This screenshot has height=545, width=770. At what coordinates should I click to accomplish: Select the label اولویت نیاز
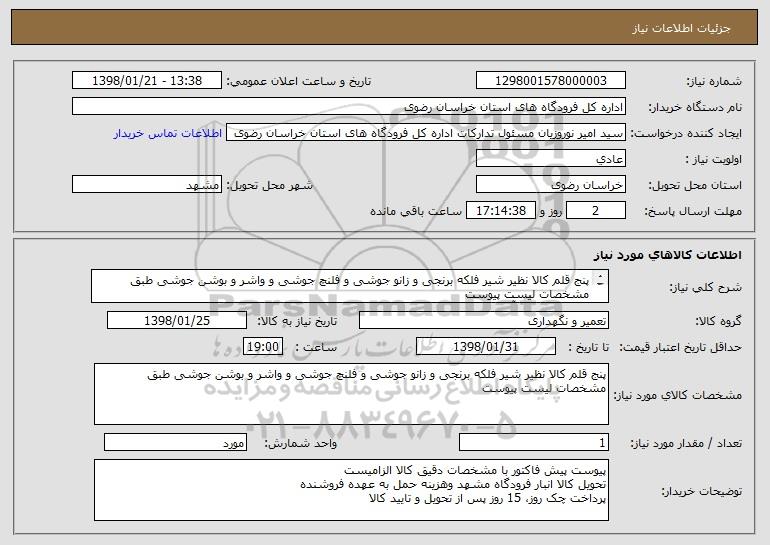(x=714, y=160)
